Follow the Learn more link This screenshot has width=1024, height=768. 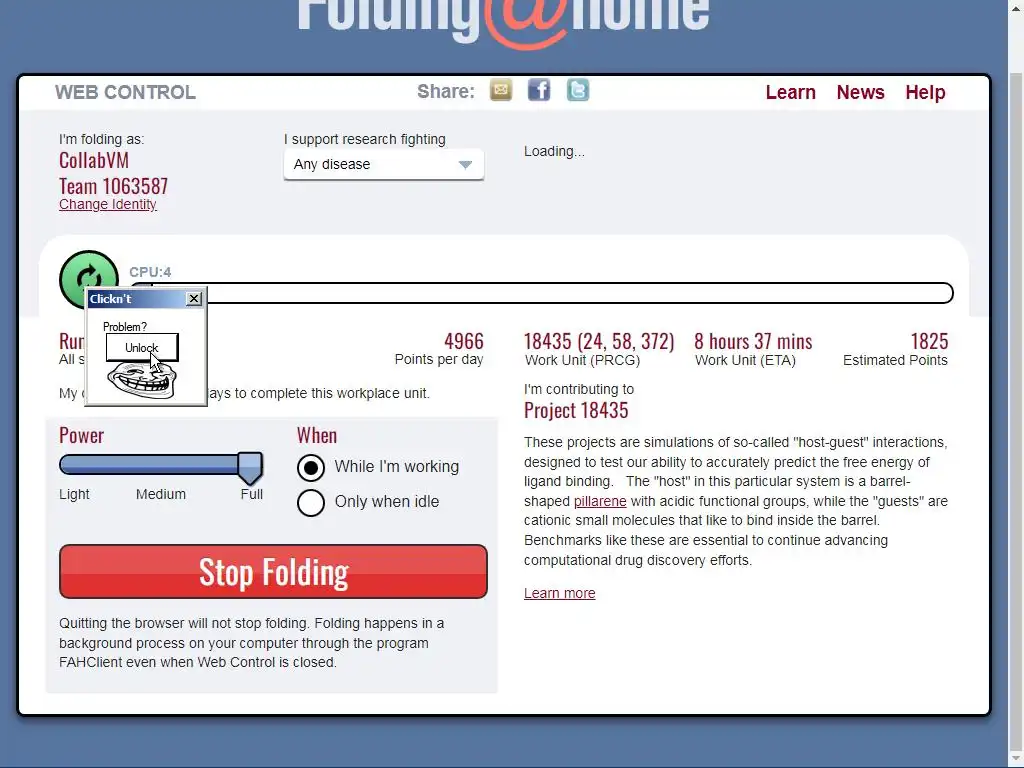point(560,593)
